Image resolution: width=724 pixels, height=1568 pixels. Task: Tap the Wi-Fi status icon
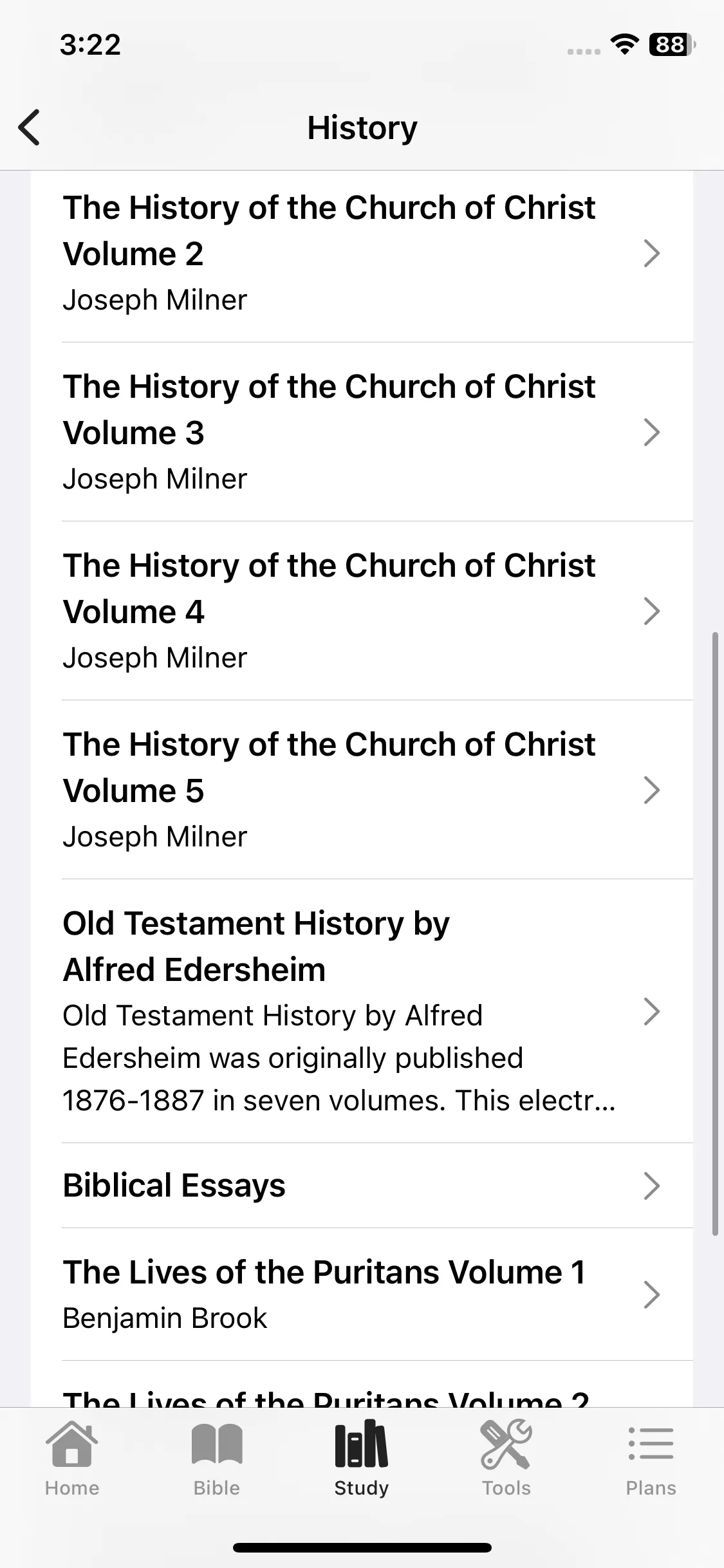[624, 44]
